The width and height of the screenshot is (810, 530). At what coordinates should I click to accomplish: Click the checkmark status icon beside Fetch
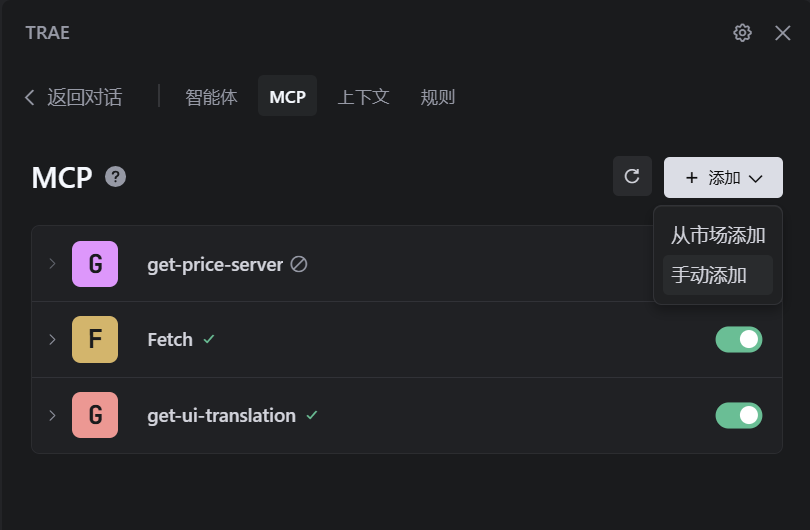coord(209,340)
